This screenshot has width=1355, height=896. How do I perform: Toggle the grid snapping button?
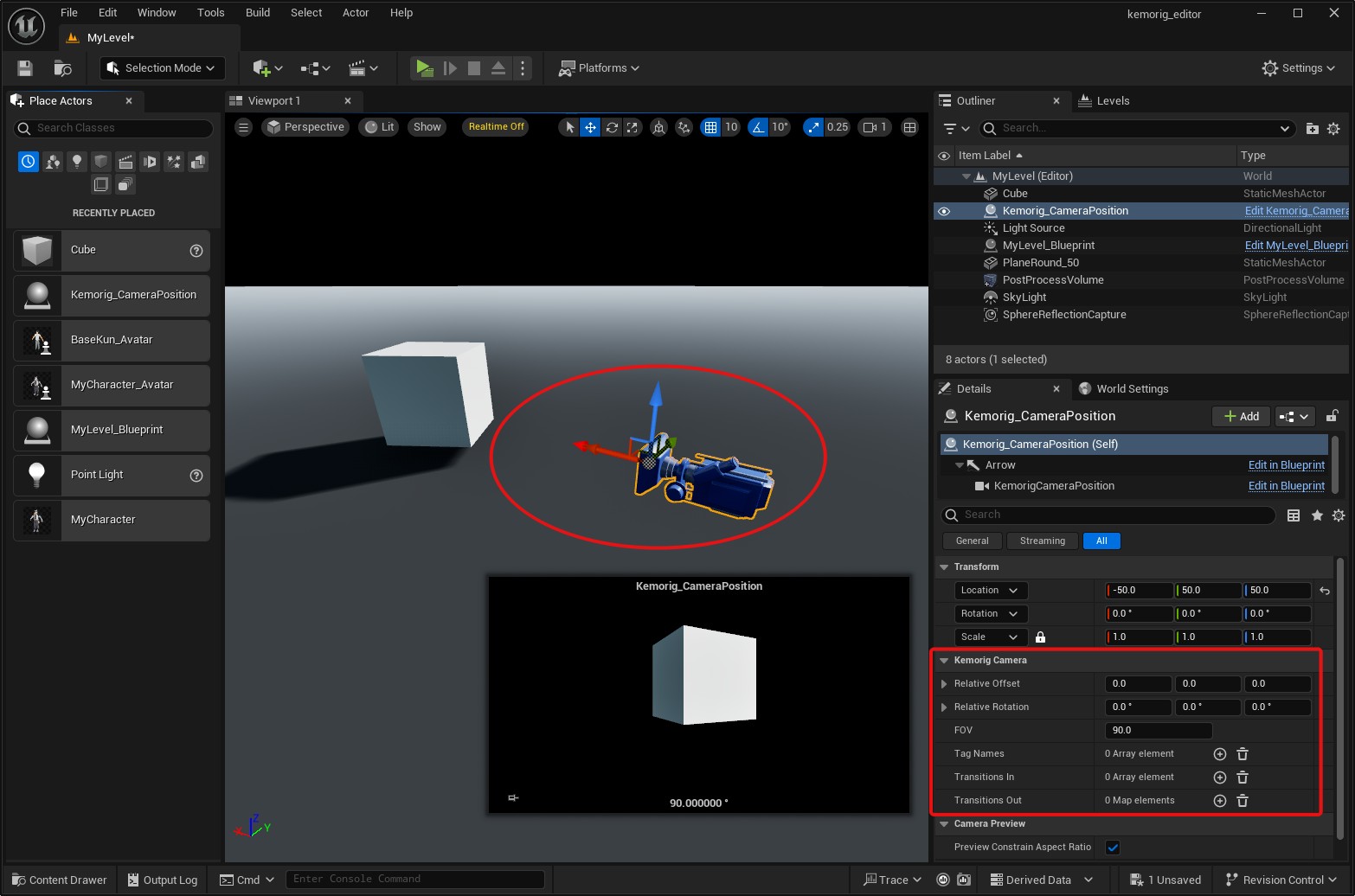710,127
